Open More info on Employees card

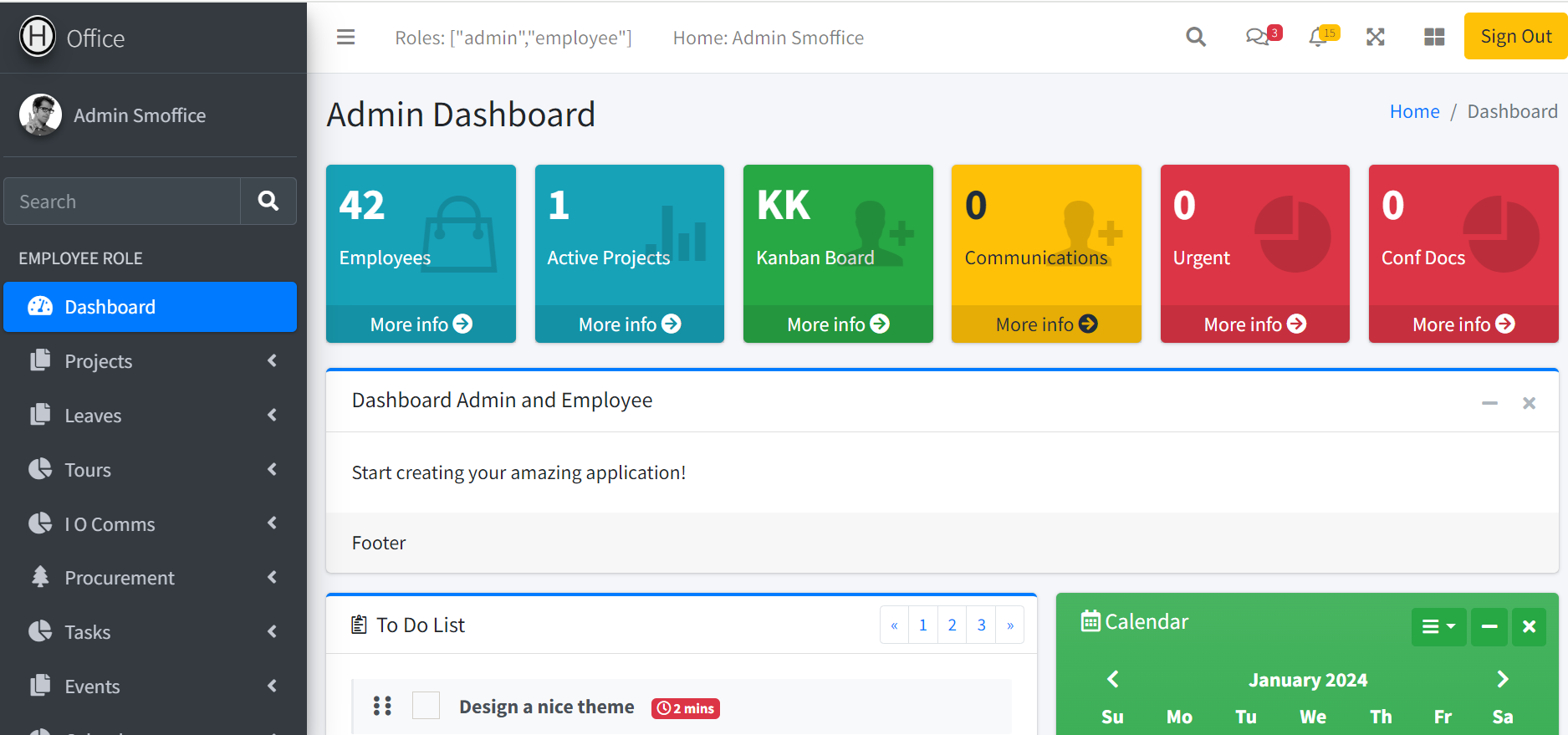click(421, 324)
